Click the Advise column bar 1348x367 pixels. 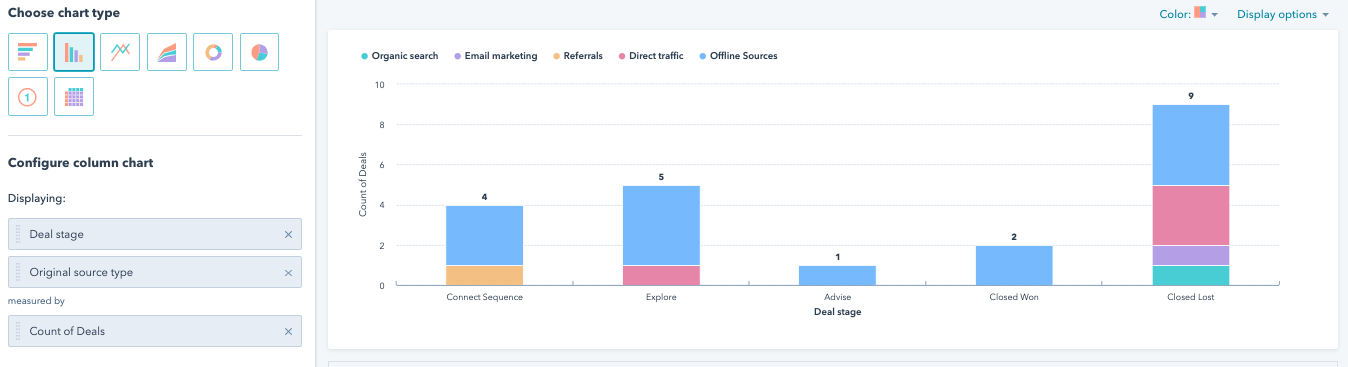(x=838, y=276)
